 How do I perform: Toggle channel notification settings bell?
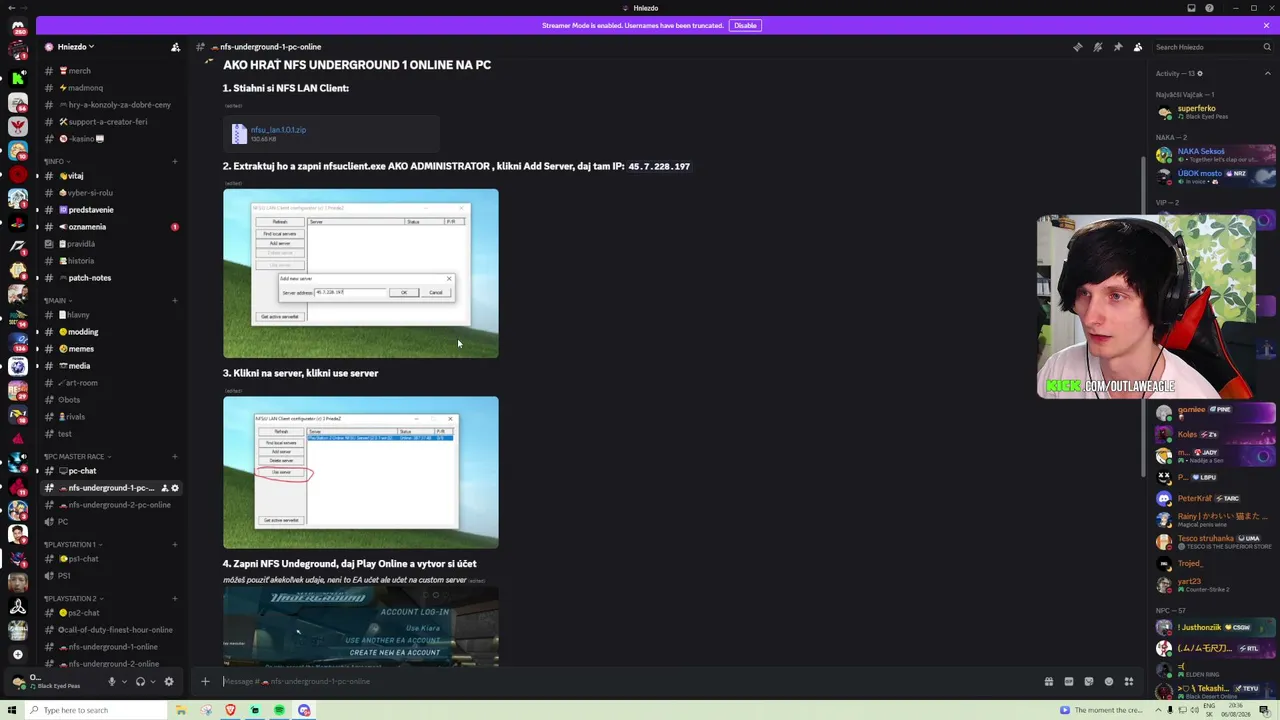click(1097, 47)
